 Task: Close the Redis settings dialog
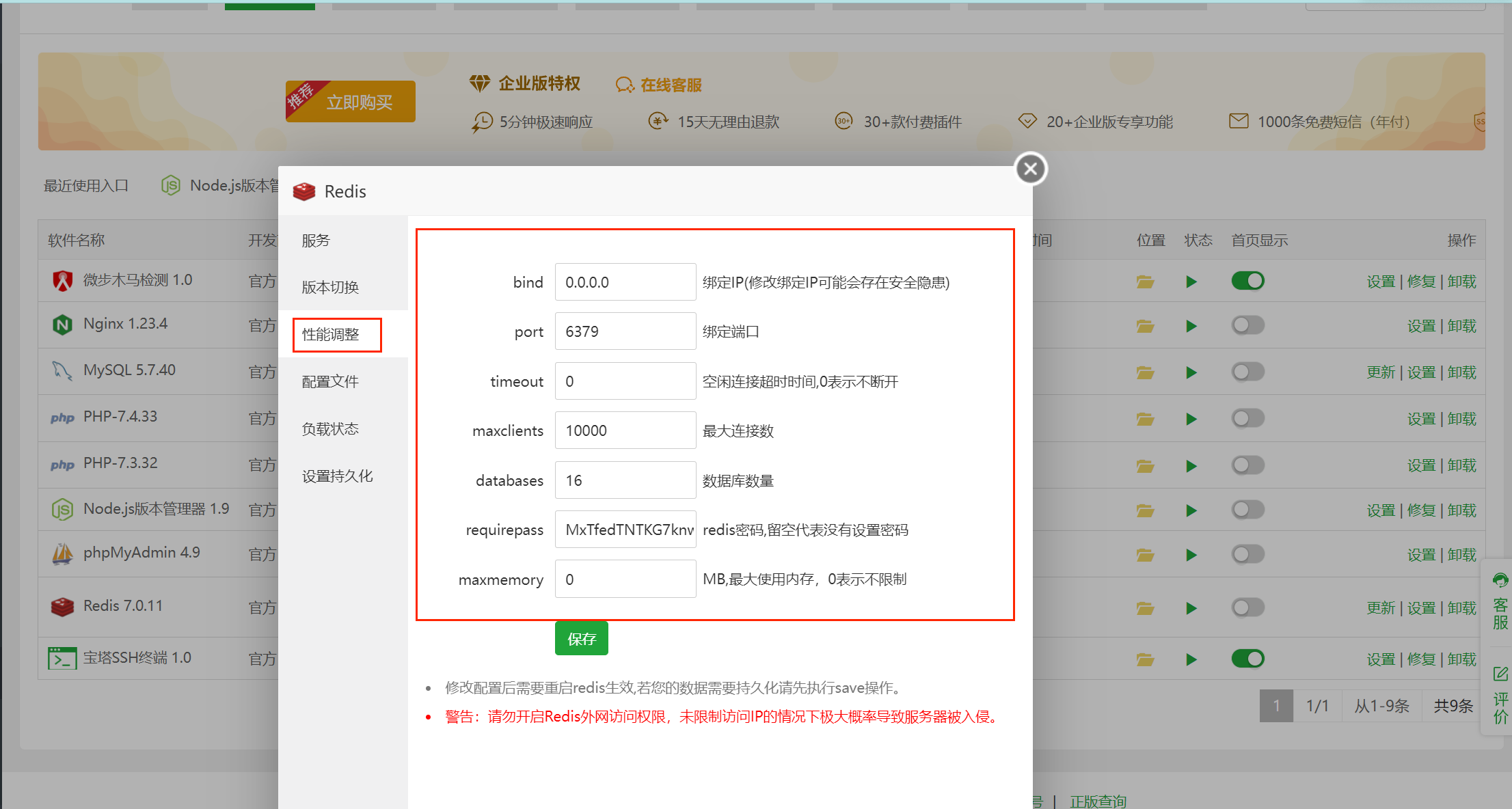coord(1031,169)
